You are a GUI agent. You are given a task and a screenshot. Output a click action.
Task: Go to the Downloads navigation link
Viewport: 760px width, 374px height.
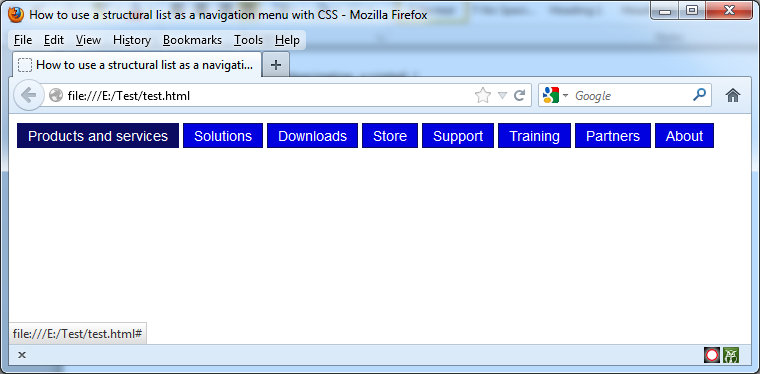click(x=312, y=136)
